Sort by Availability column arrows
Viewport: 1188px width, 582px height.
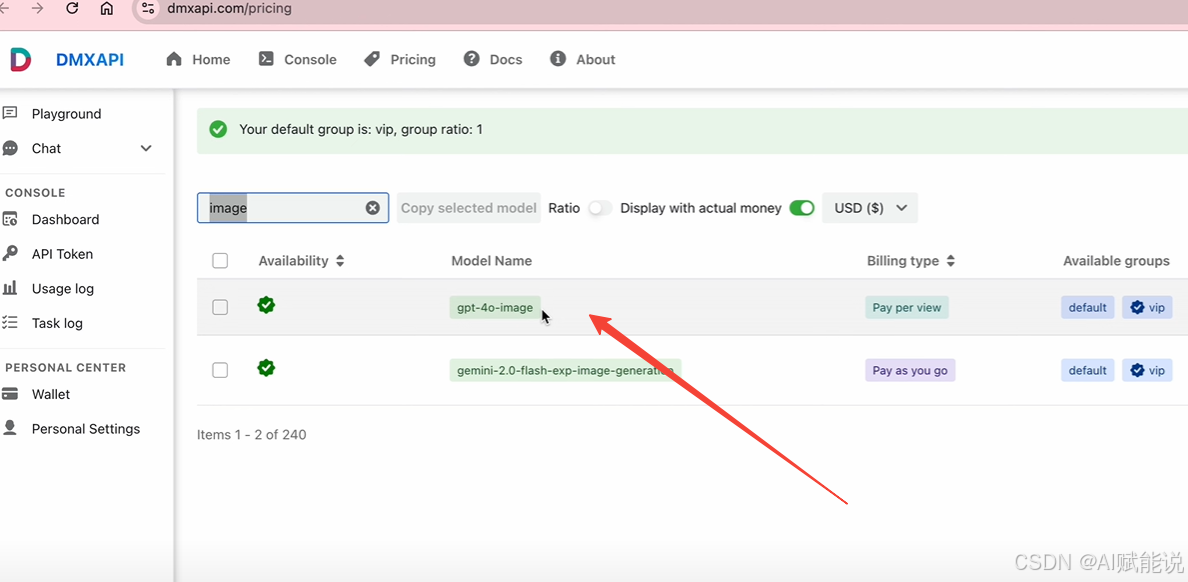[x=340, y=261]
